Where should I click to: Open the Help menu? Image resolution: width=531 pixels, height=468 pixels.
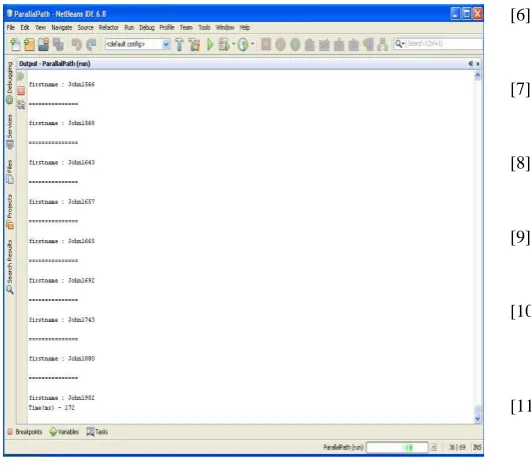245,27
